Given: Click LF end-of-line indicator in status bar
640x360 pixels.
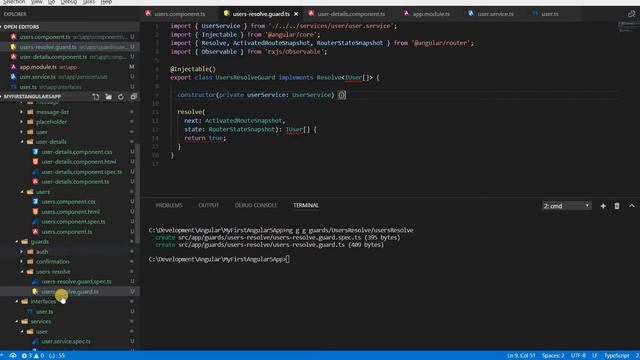Looking at the screenshot, I should click(x=595, y=356).
